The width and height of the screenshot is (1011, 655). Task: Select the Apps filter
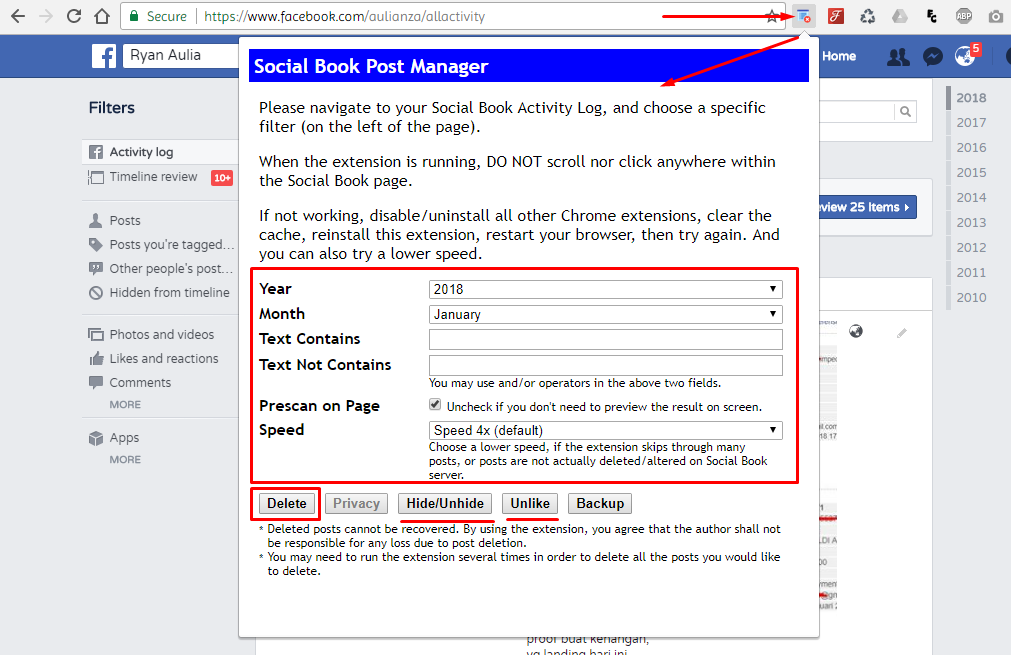click(124, 438)
